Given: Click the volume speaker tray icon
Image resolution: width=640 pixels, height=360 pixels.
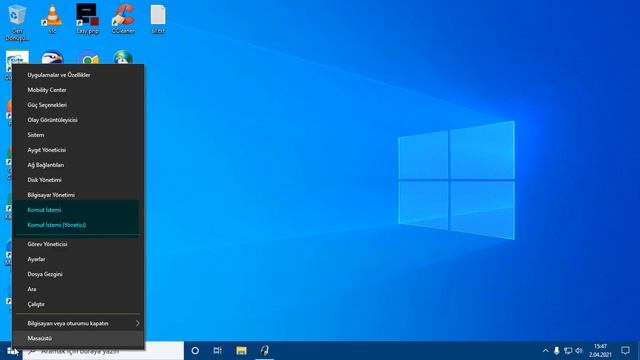Looking at the screenshot, I should (x=579, y=351).
